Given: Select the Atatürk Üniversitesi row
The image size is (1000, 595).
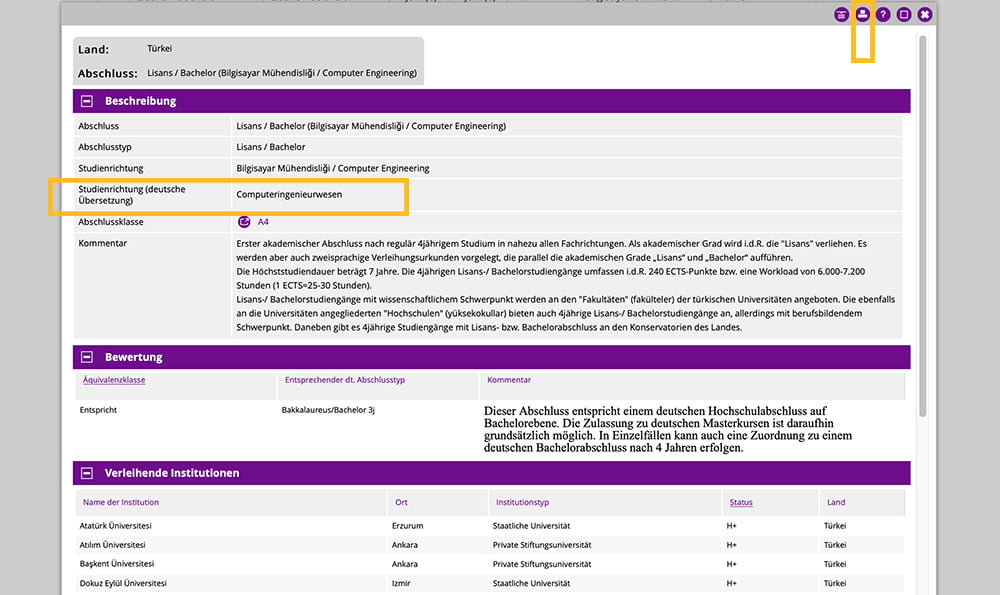Looking at the screenshot, I should click(119, 525).
